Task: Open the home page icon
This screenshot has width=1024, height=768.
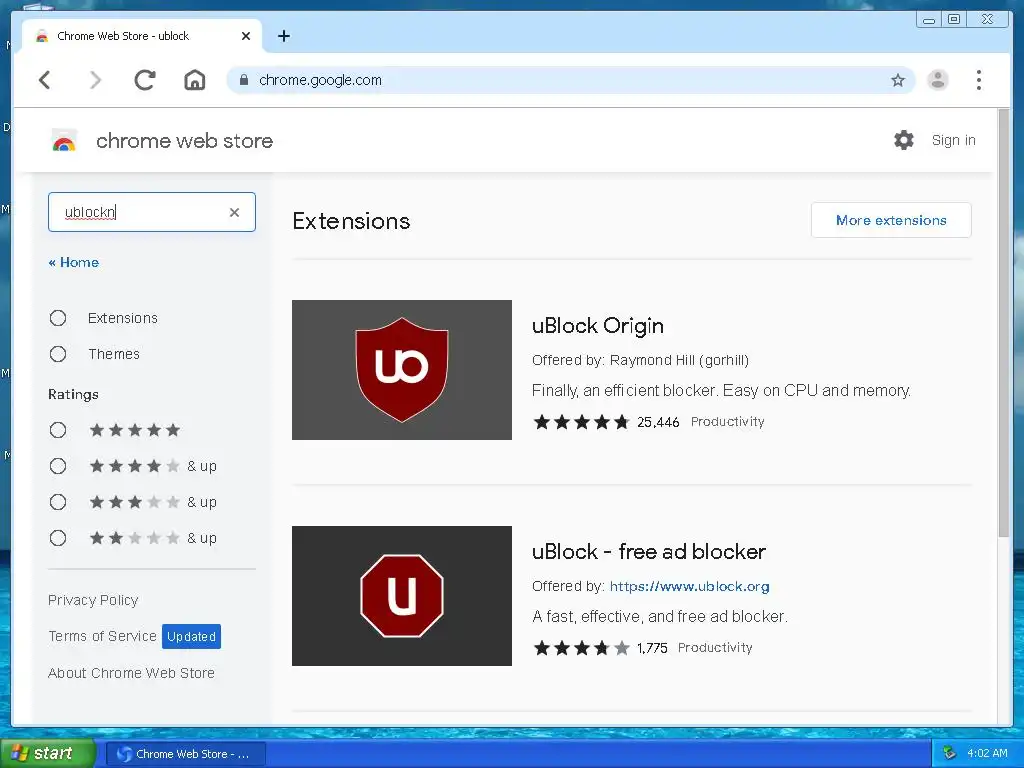Action: point(195,80)
